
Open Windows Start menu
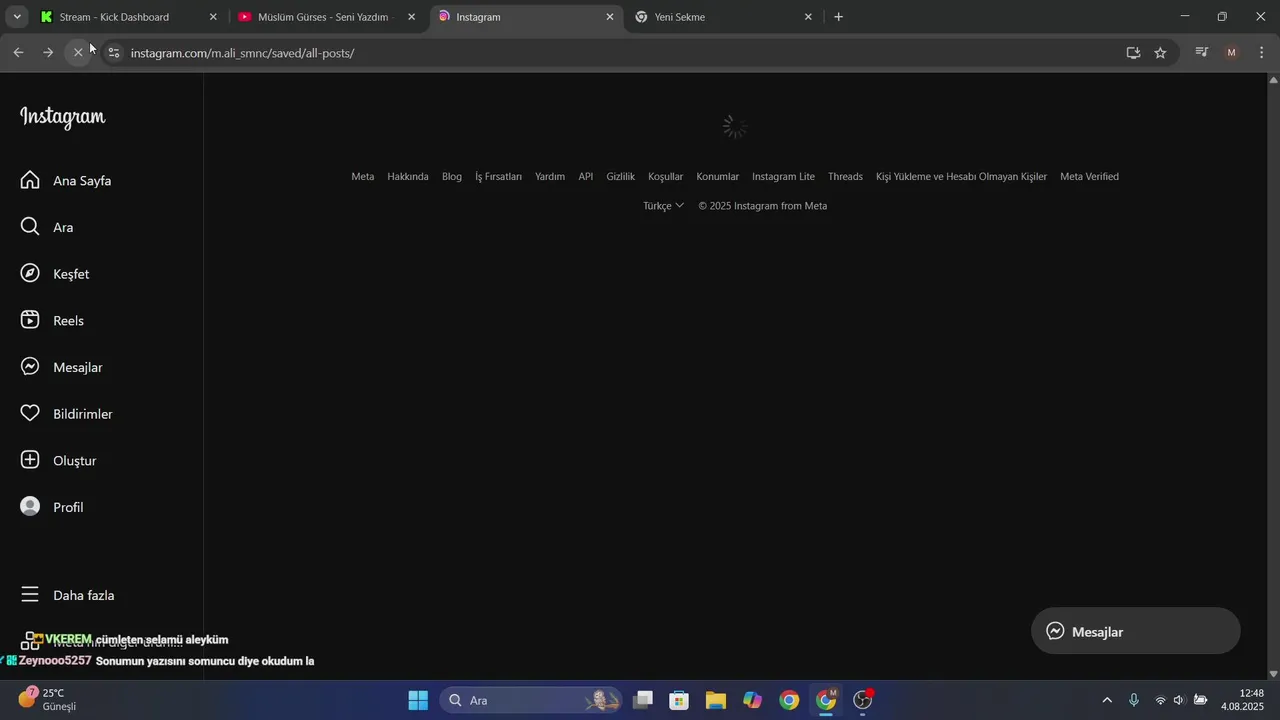click(418, 700)
